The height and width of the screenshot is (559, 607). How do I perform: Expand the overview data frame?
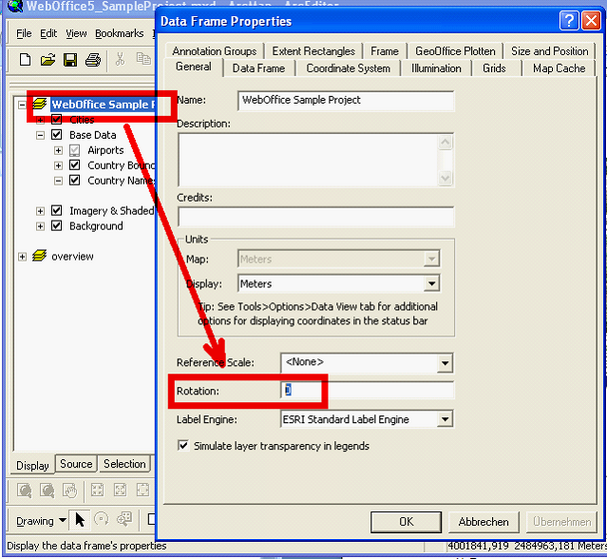22,257
